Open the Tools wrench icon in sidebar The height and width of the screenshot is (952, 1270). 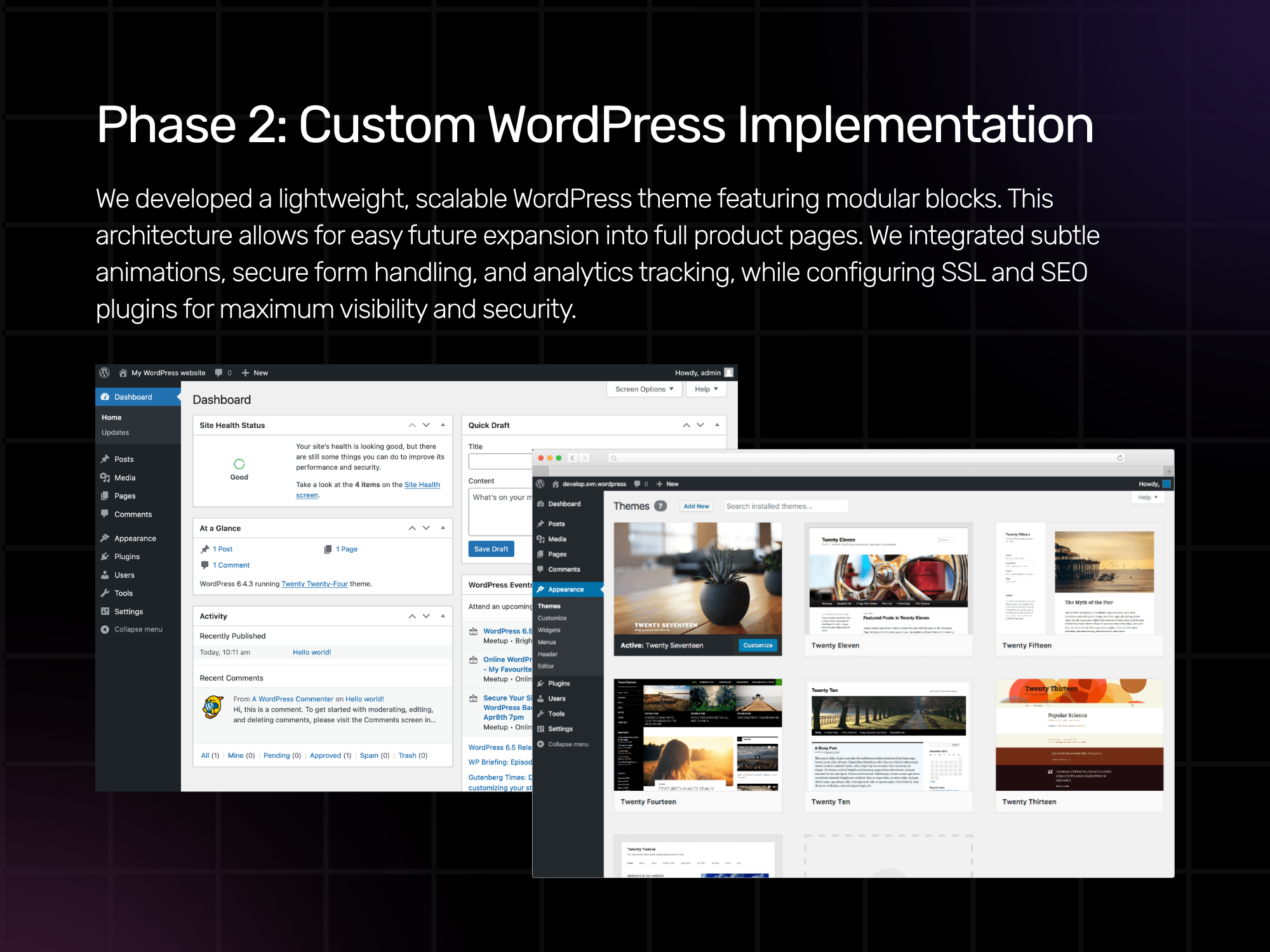pyautogui.click(x=105, y=593)
